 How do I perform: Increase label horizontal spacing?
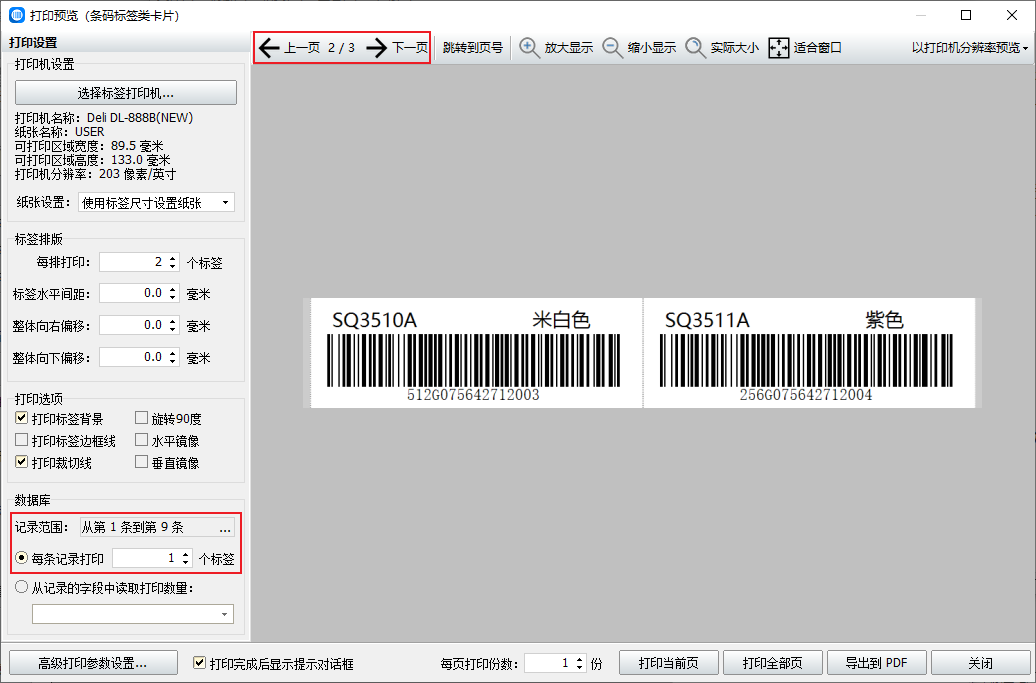[x=172, y=289]
